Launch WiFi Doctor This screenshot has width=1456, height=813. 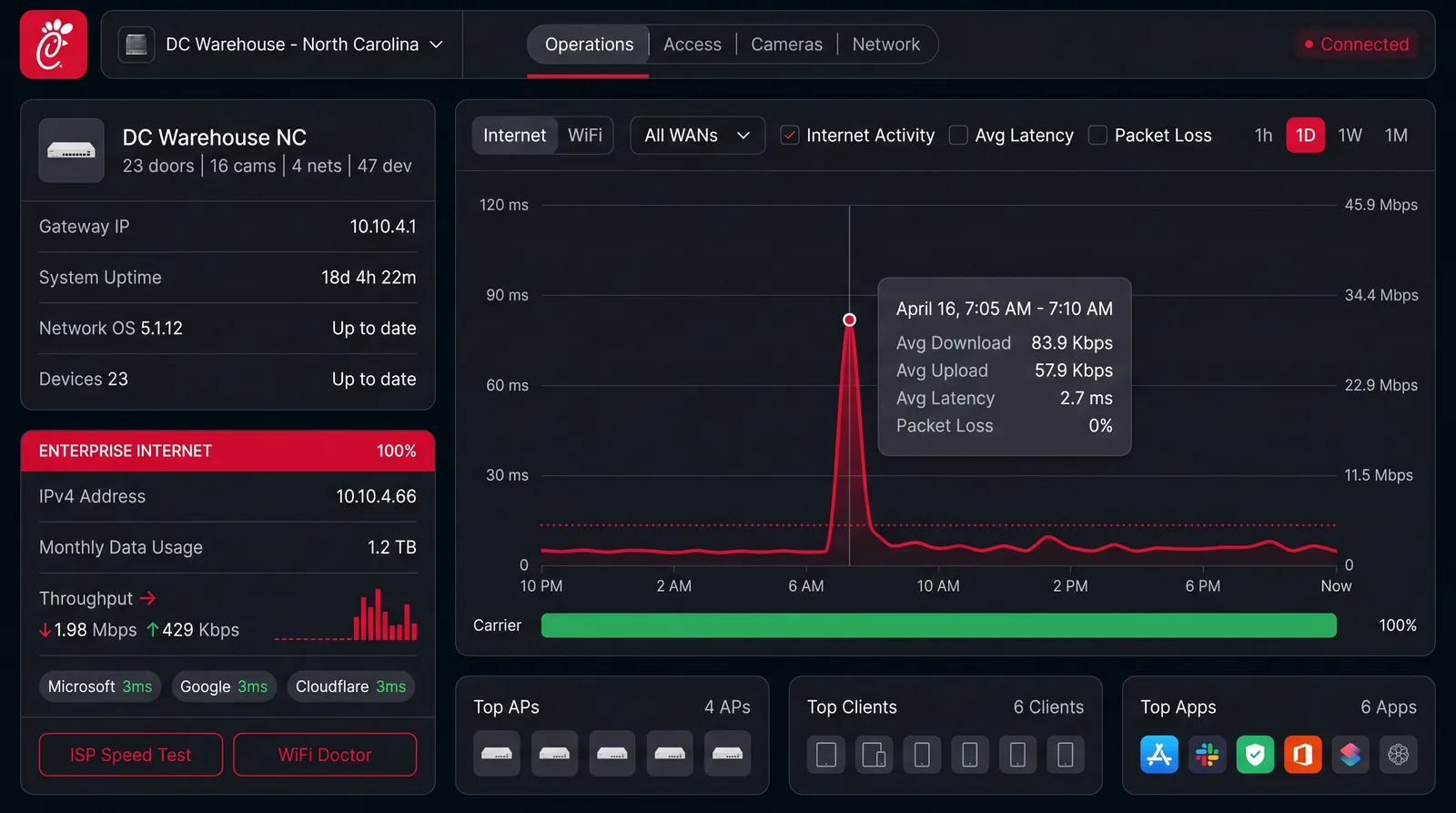[x=325, y=755]
